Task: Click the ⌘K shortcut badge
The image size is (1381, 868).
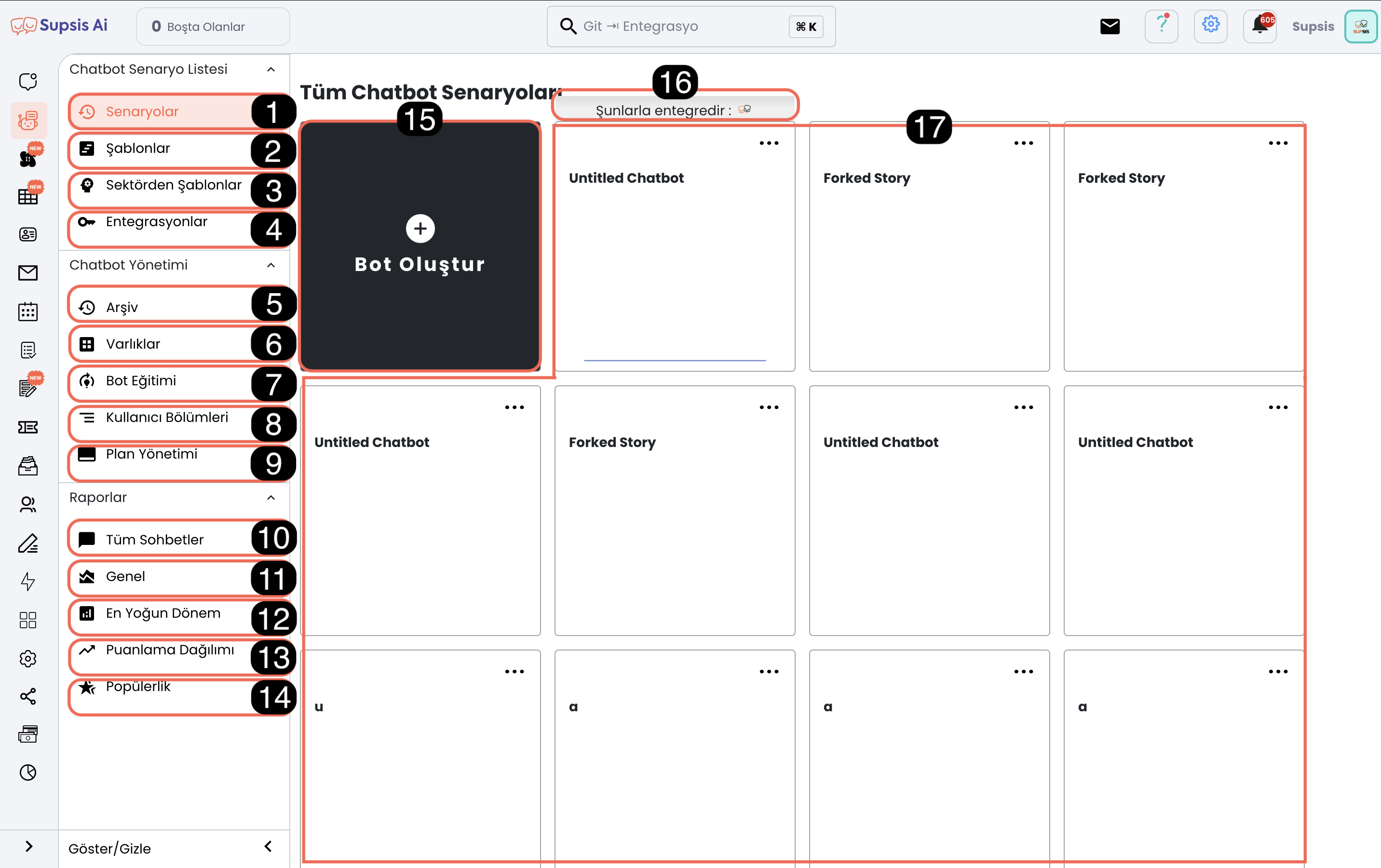Action: (x=806, y=27)
